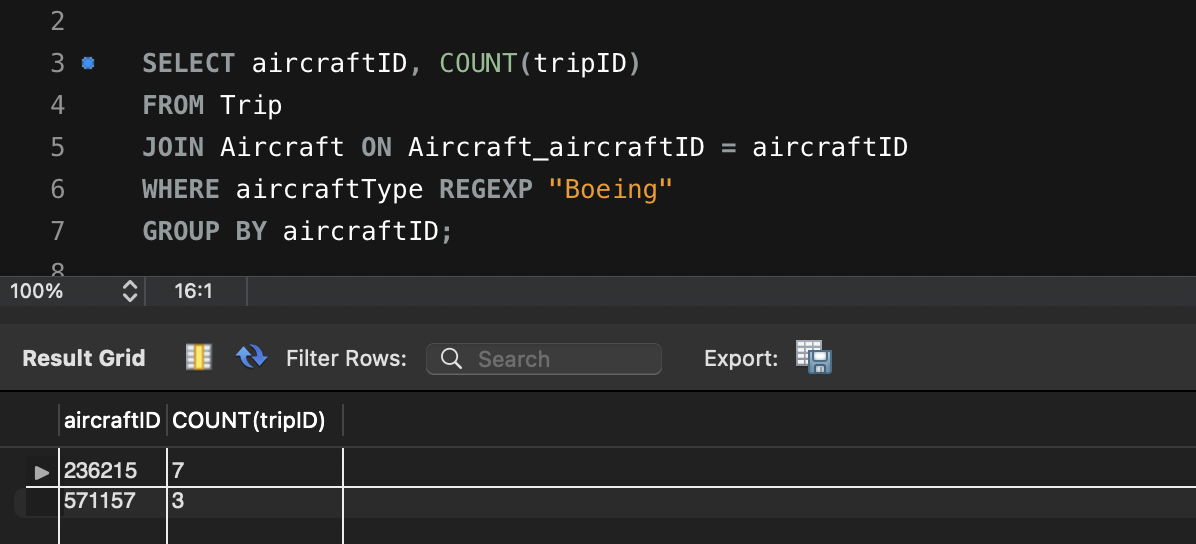Screen dimensions: 1196x544
Task: Place cursor on FROM Trip line
Action: [x=212, y=105]
